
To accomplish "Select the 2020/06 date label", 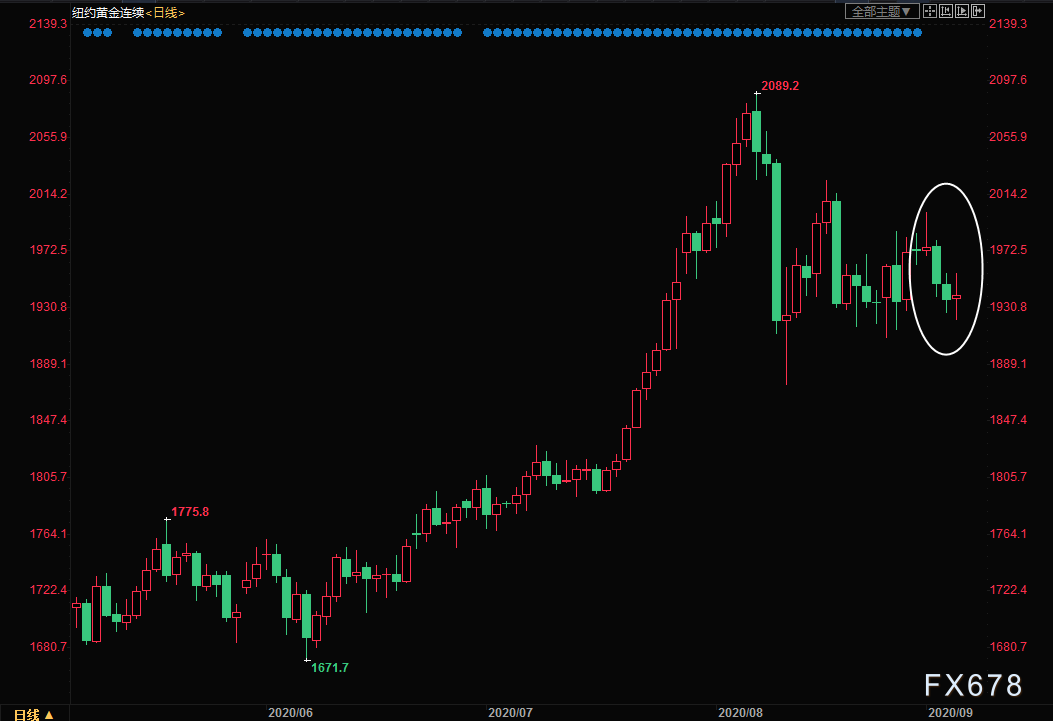I will (291, 713).
